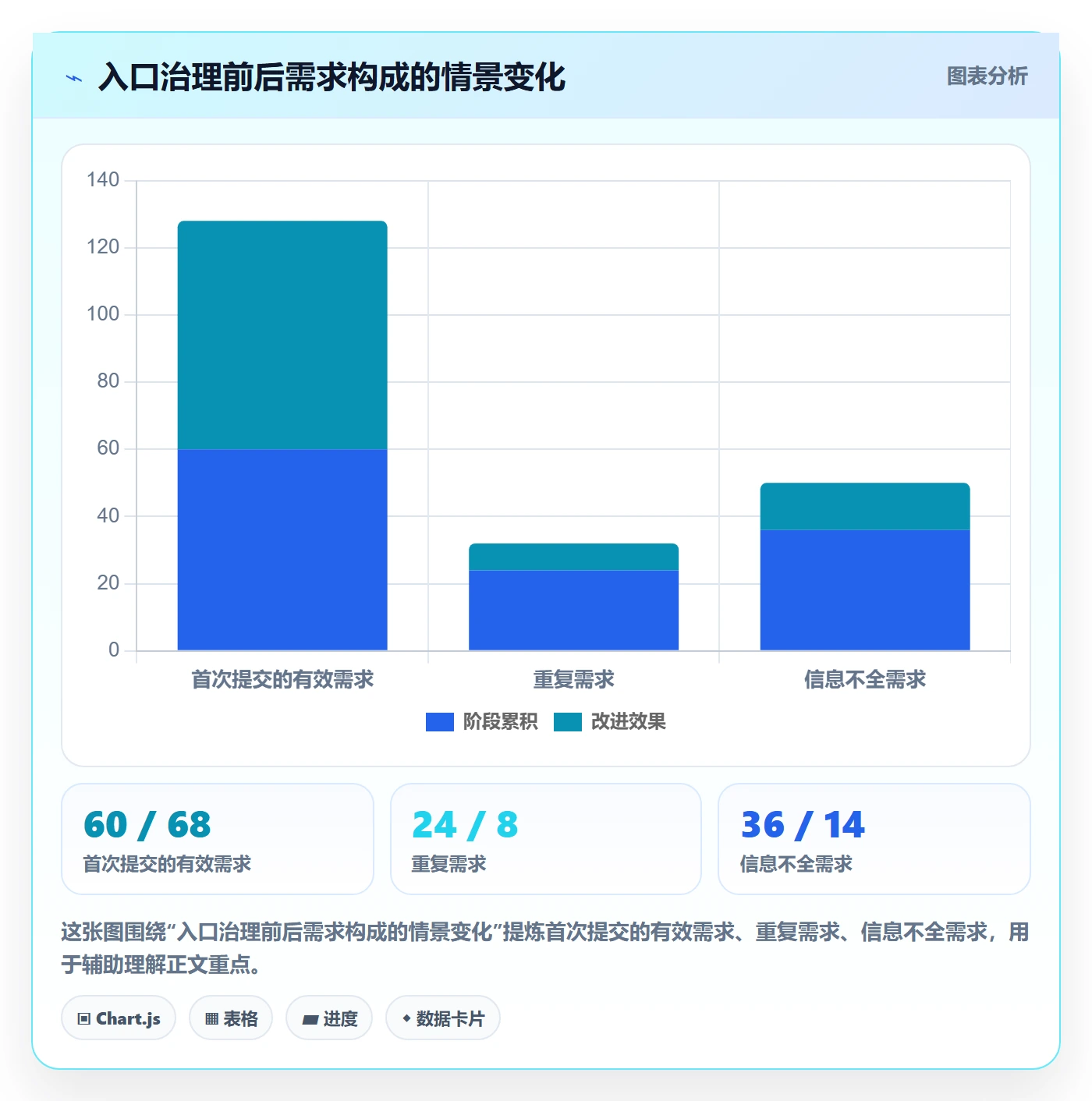The width and height of the screenshot is (1092, 1101).
Task: Click the grid icon in 表格 chip
Action: tap(211, 1018)
